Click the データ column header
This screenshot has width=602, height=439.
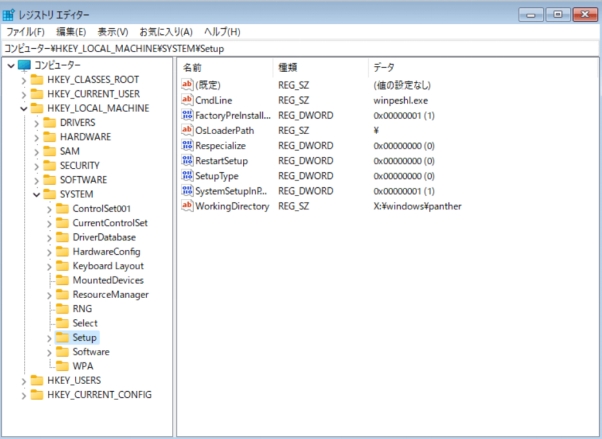(483, 68)
